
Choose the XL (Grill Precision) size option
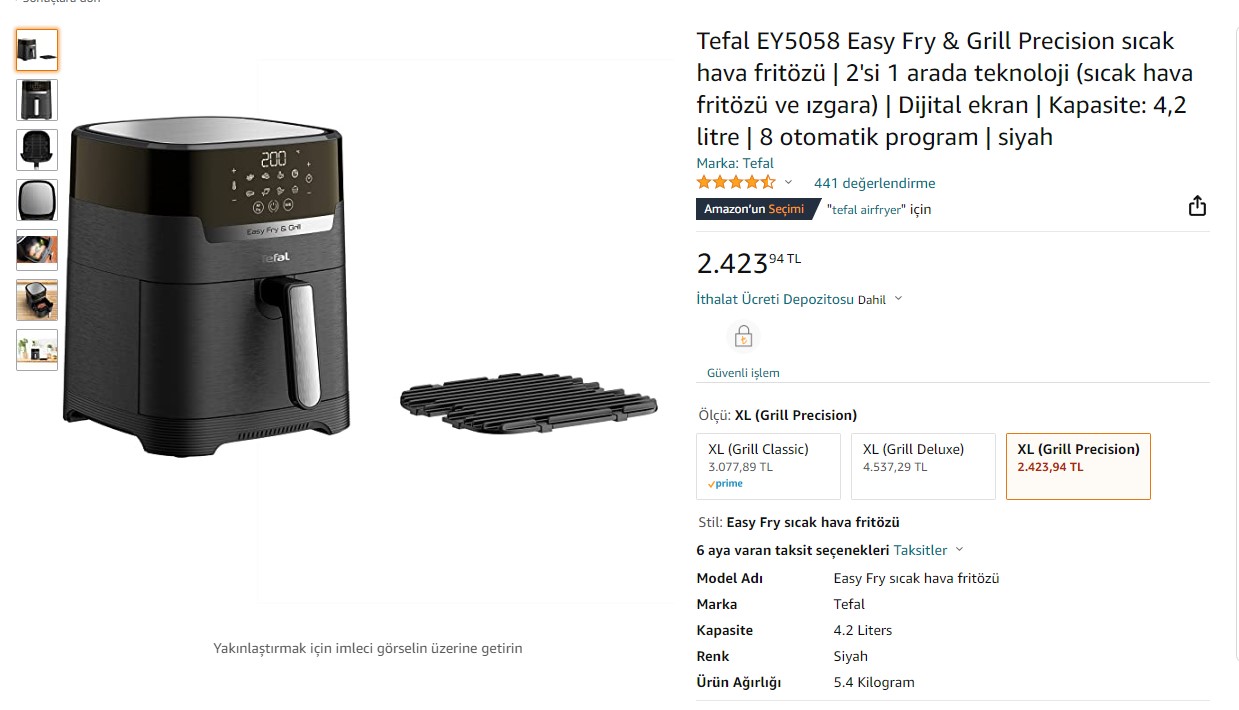coord(1078,466)
